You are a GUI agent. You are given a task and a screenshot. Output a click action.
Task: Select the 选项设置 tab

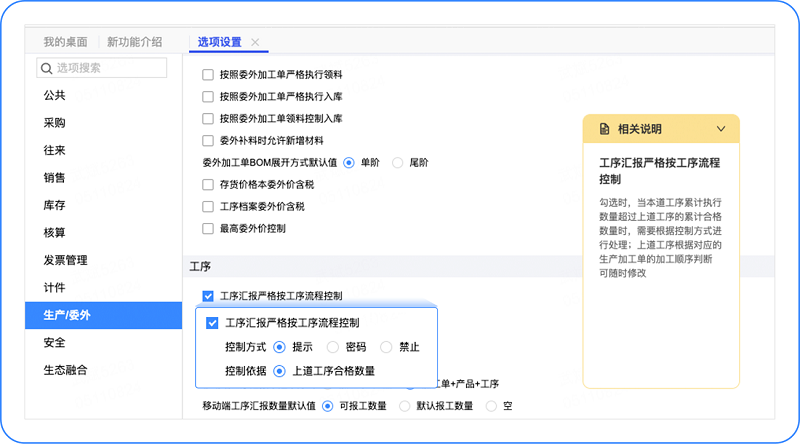pos(219,42)
